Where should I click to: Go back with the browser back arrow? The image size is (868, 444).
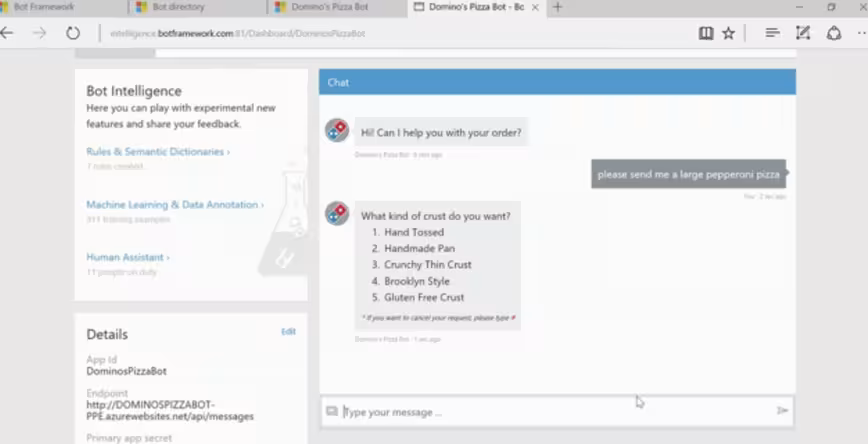tap(6, 33)
